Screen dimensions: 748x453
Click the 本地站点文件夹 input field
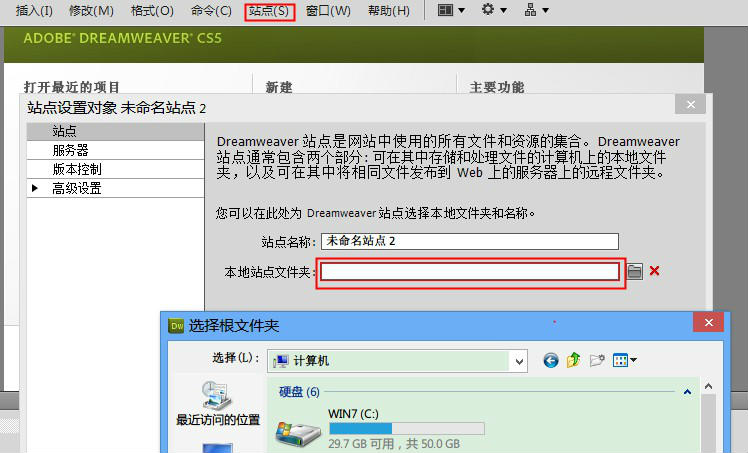point(470,272)
